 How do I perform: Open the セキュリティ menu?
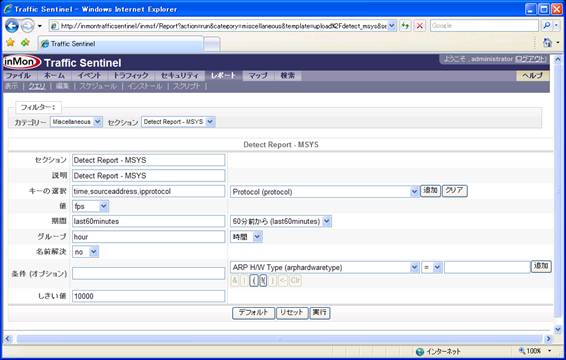tap(180, 75)
